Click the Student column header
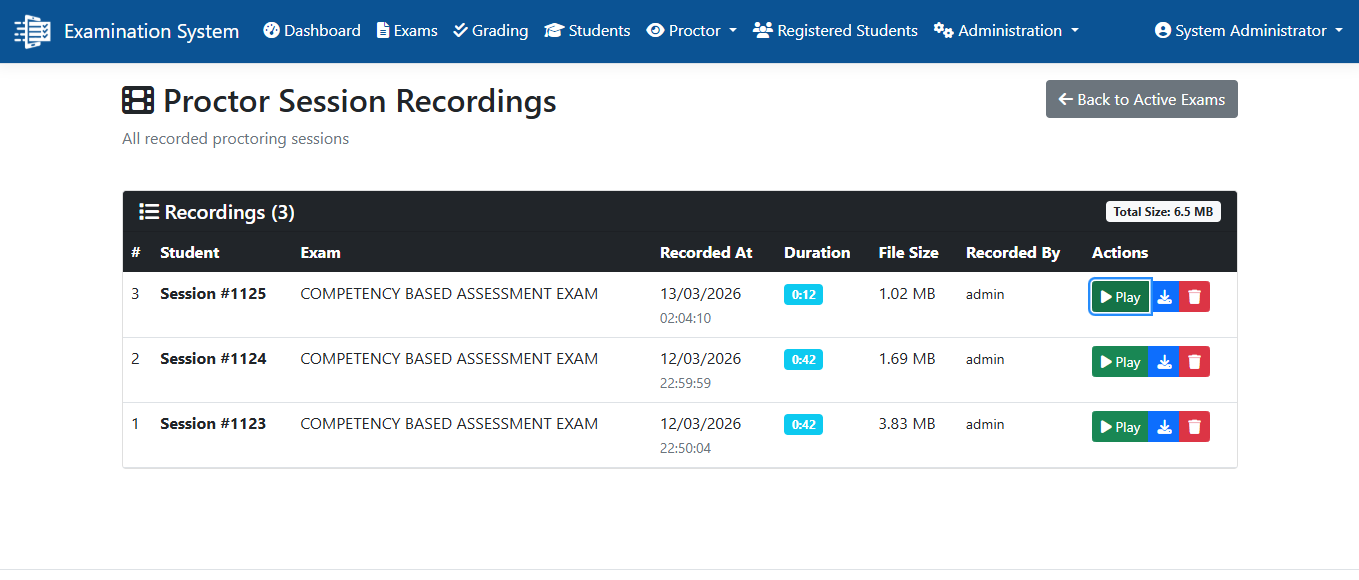The height and width of the screenshot is (580, 1359). point(190,253)
